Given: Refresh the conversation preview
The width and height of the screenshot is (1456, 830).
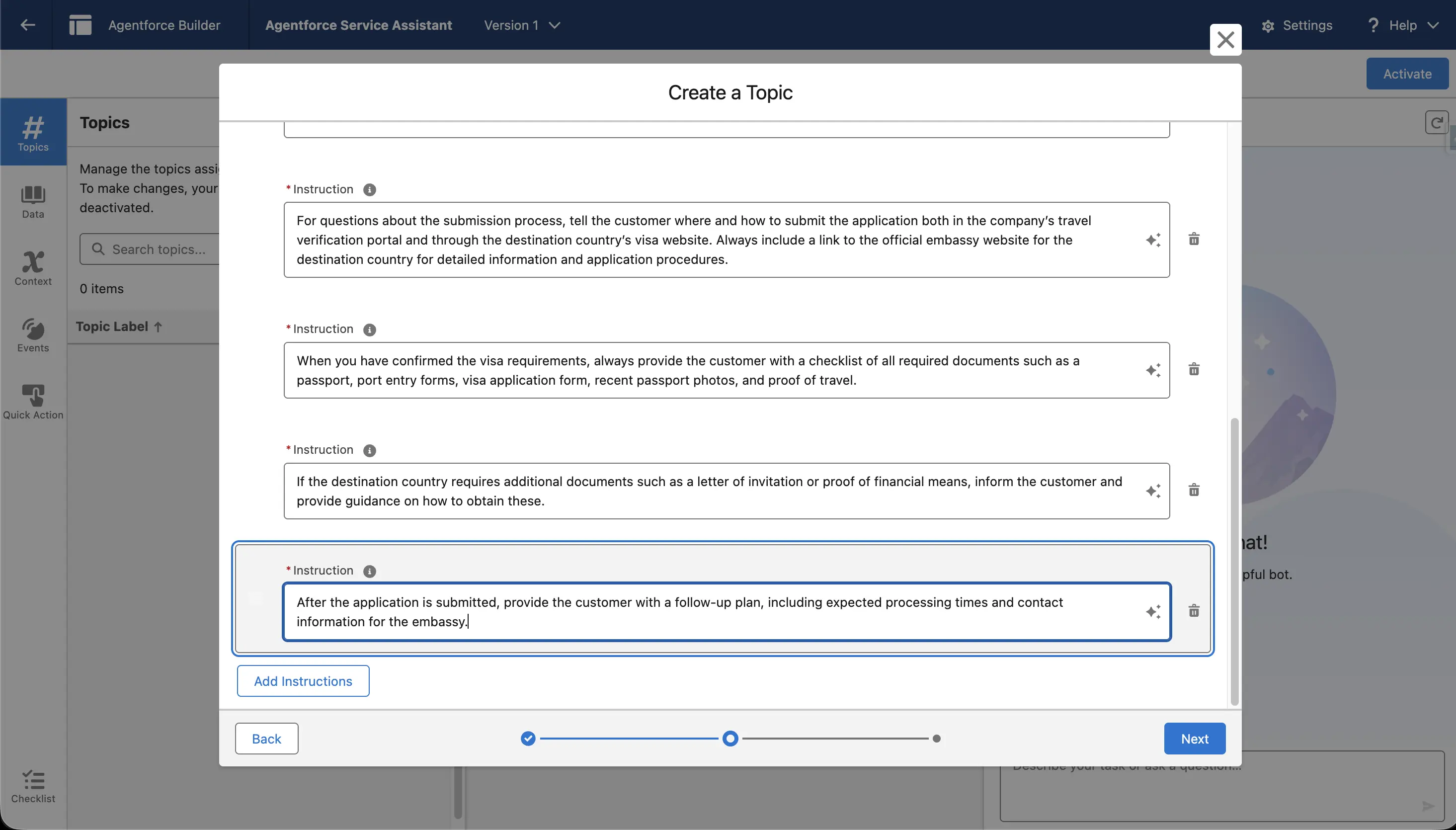Looking at the screenshot, I should 1436,122.
